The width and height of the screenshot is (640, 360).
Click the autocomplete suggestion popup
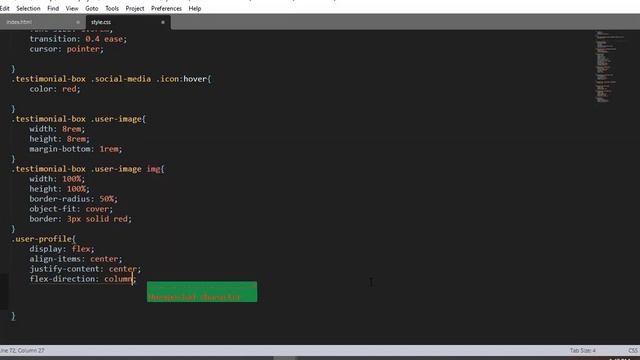point(202,292)
